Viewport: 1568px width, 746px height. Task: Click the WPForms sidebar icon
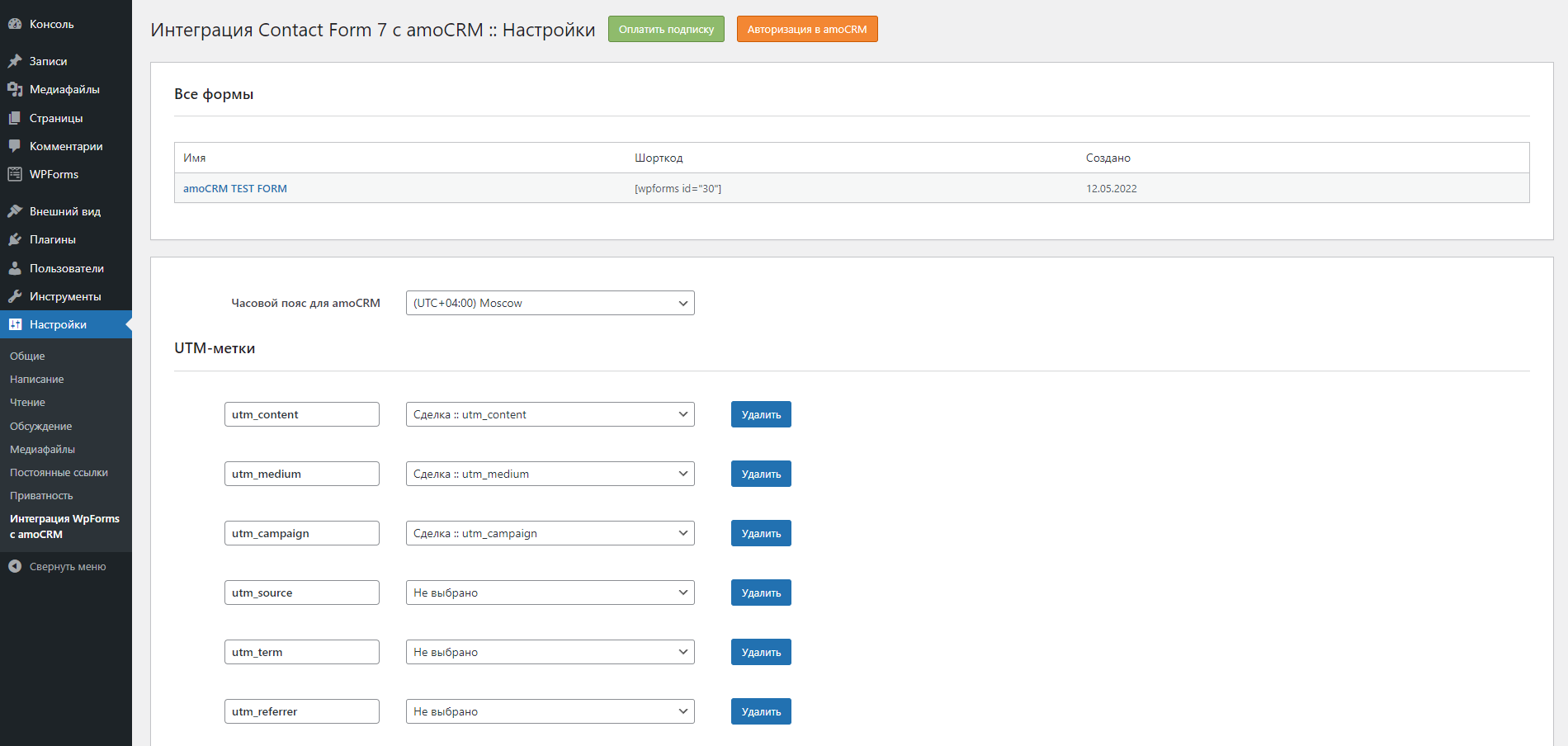15,174
